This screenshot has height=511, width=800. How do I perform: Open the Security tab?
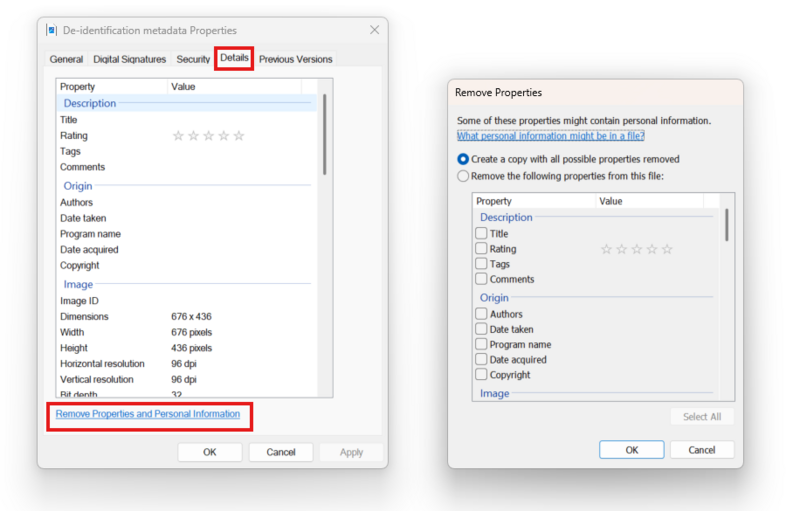pos(193,59)
